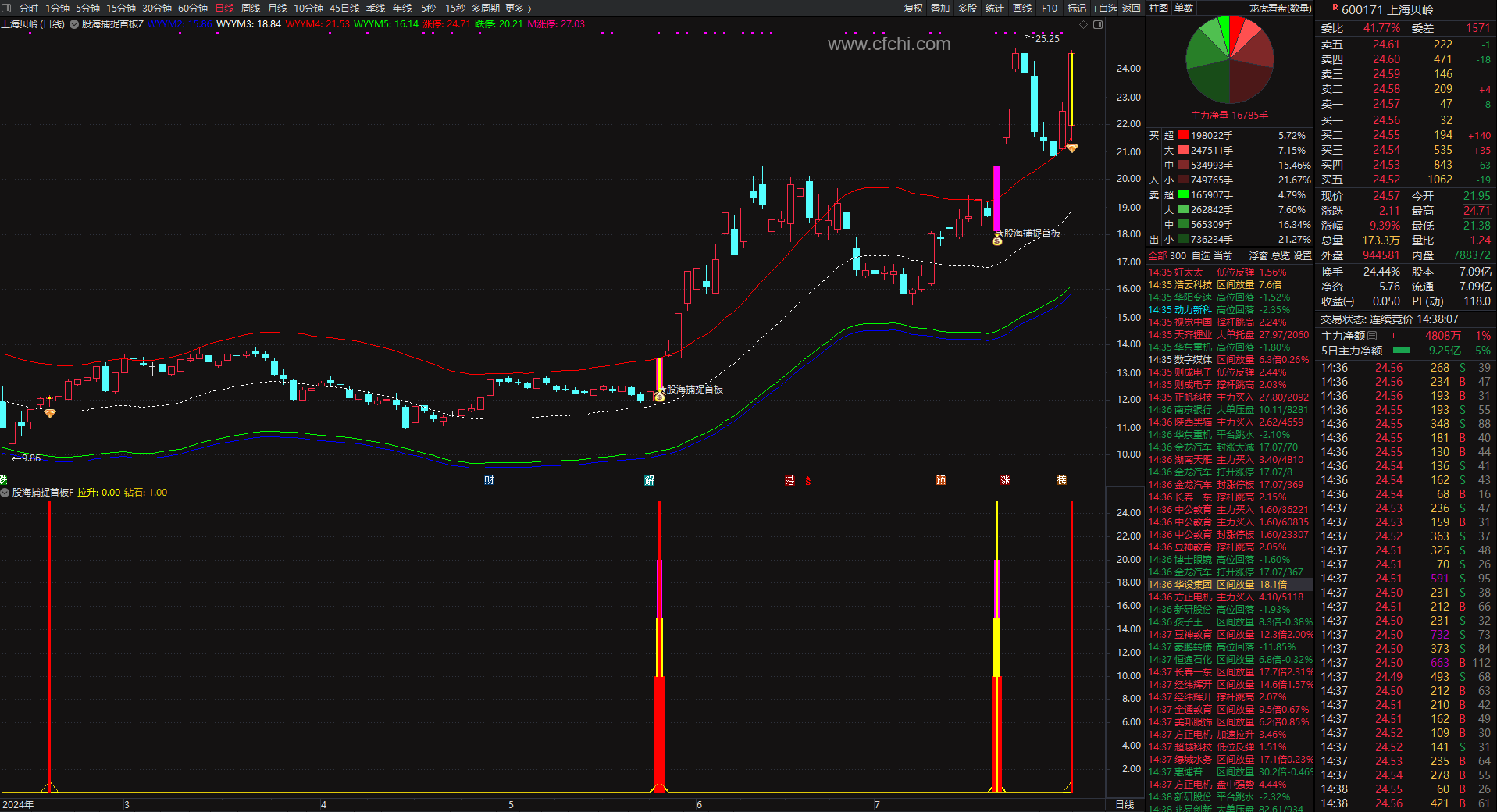The width and height of the screenshot is (1497, 812).
Task: Click the green 5日主力净额 bar
Action: click(1402, 351)
